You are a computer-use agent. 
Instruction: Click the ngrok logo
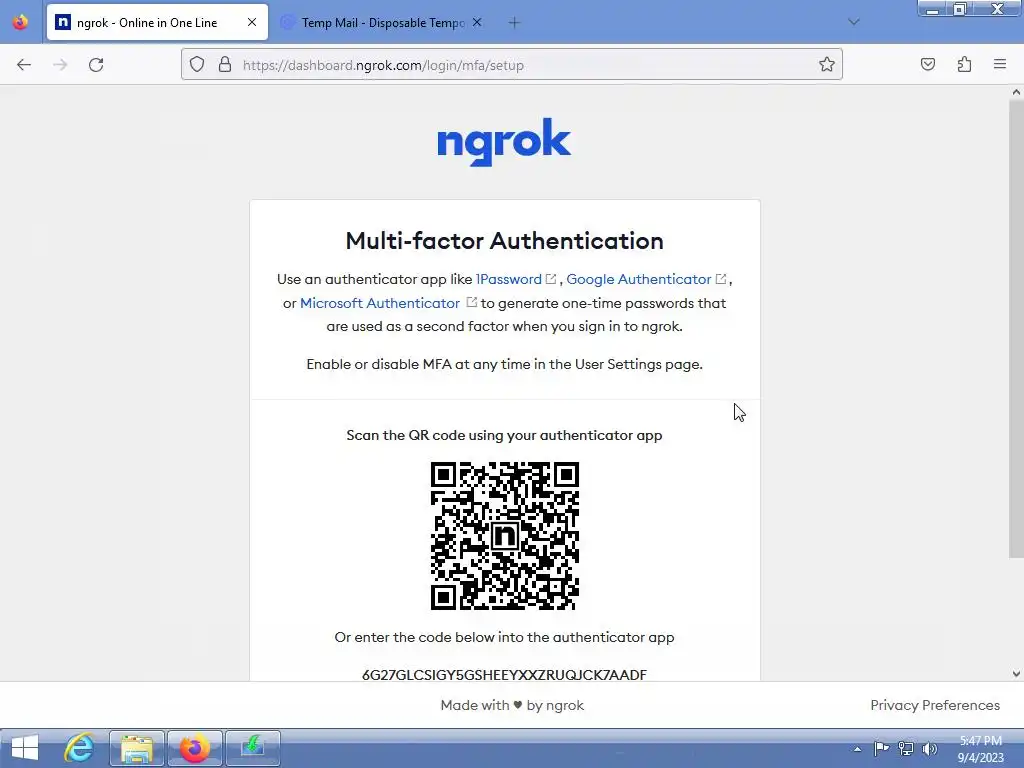[x=504, y=141]
